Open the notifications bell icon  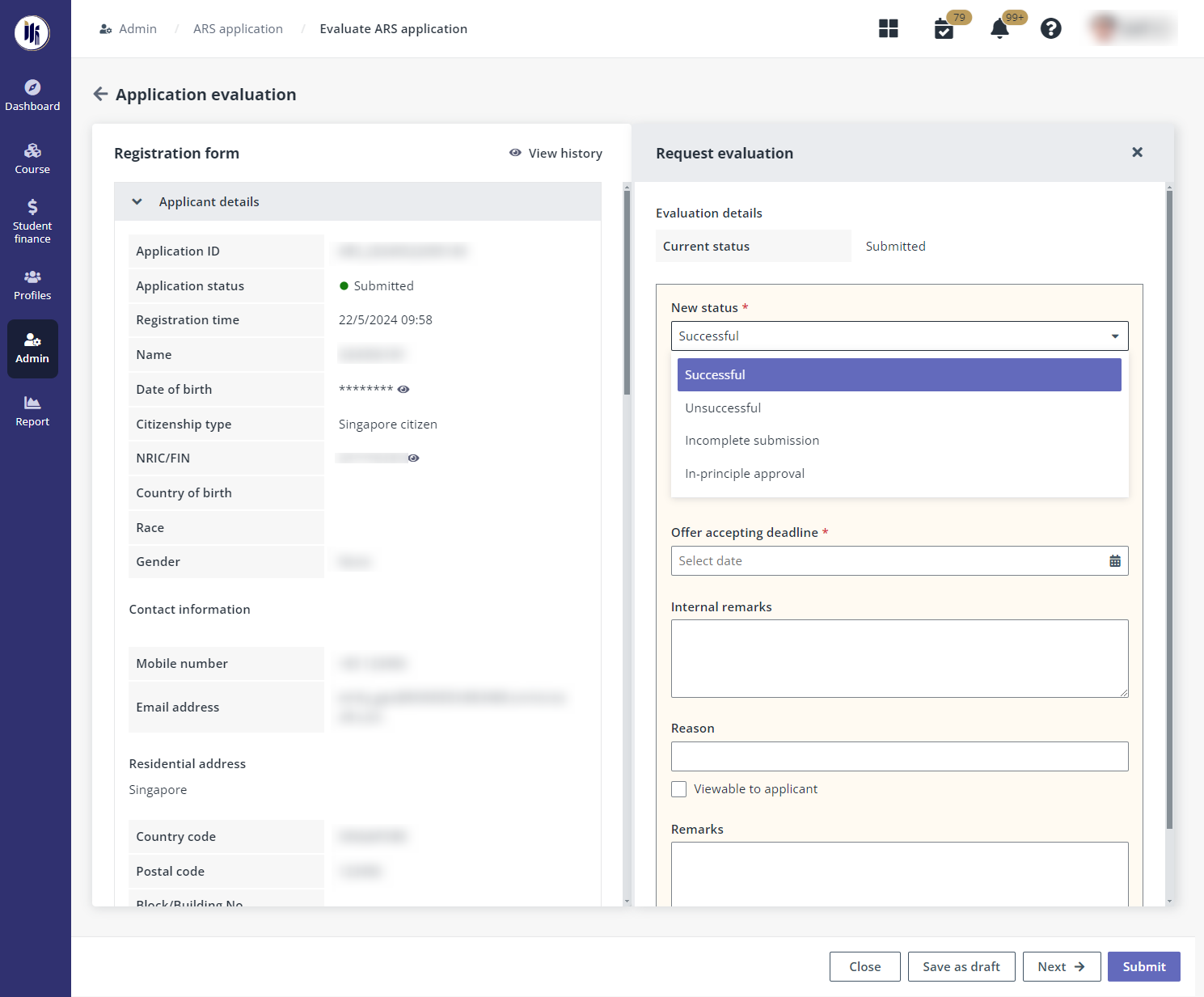(999, 29)
